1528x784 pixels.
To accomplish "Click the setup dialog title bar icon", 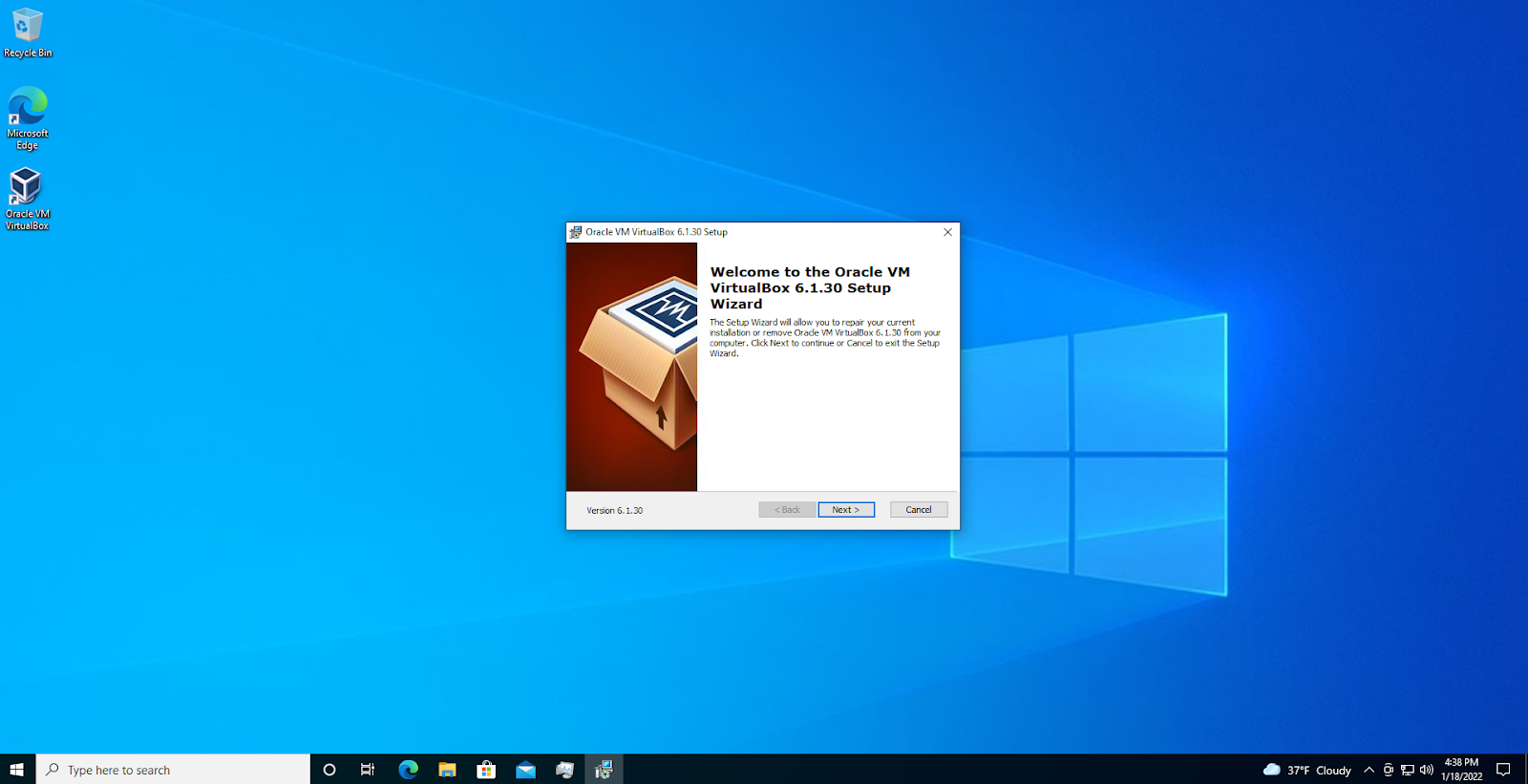I will (575, 232).
